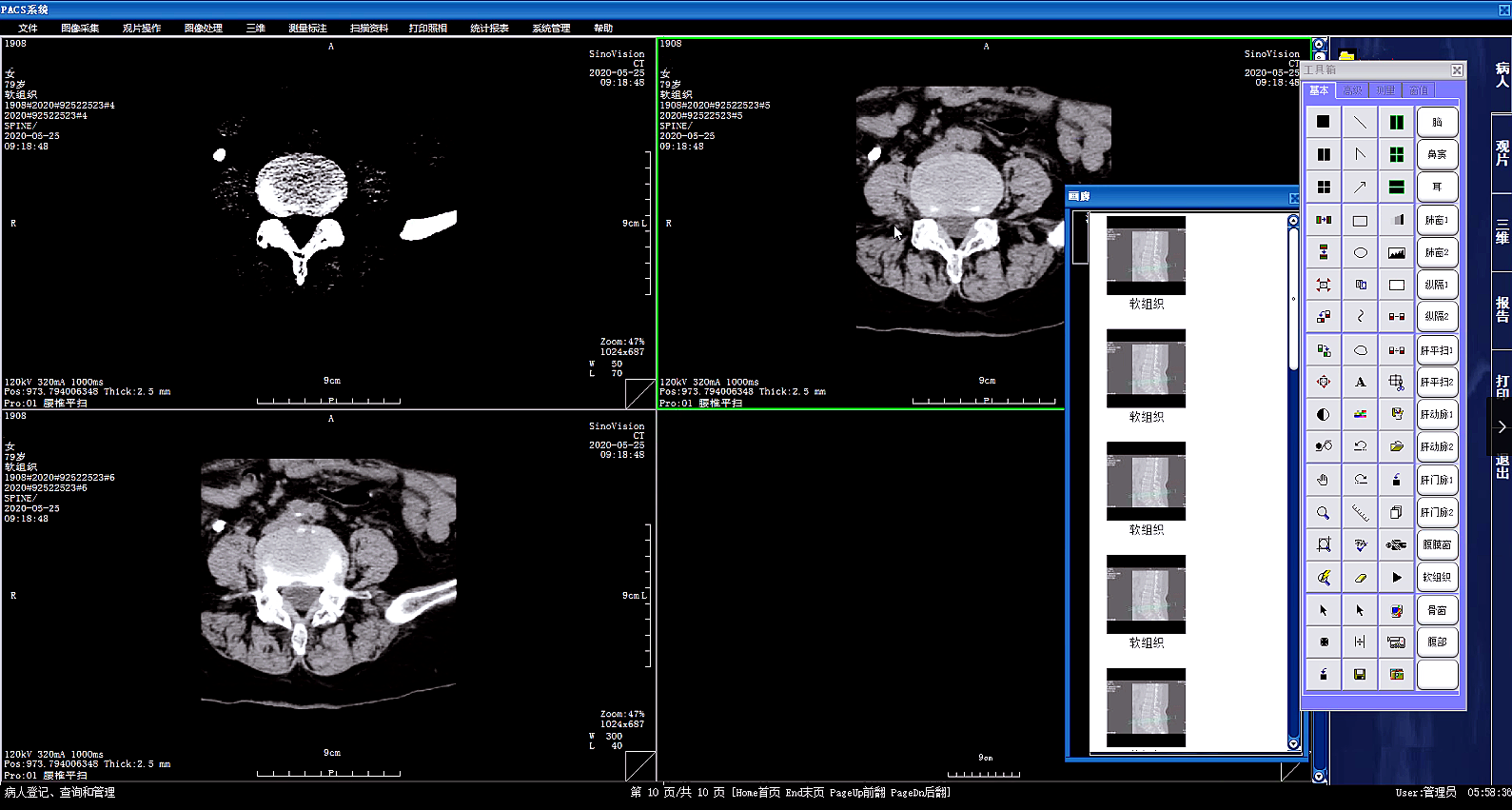Click the printer icon in the toolbox
The height and width of the screenshot is (810, 1512).
coord(1396,642)
